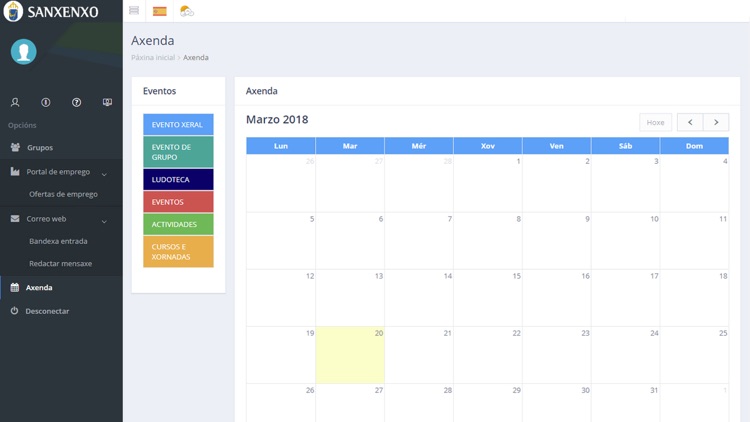Go to next month arrow
Screen dimensions: 750x422
(716, 122)
